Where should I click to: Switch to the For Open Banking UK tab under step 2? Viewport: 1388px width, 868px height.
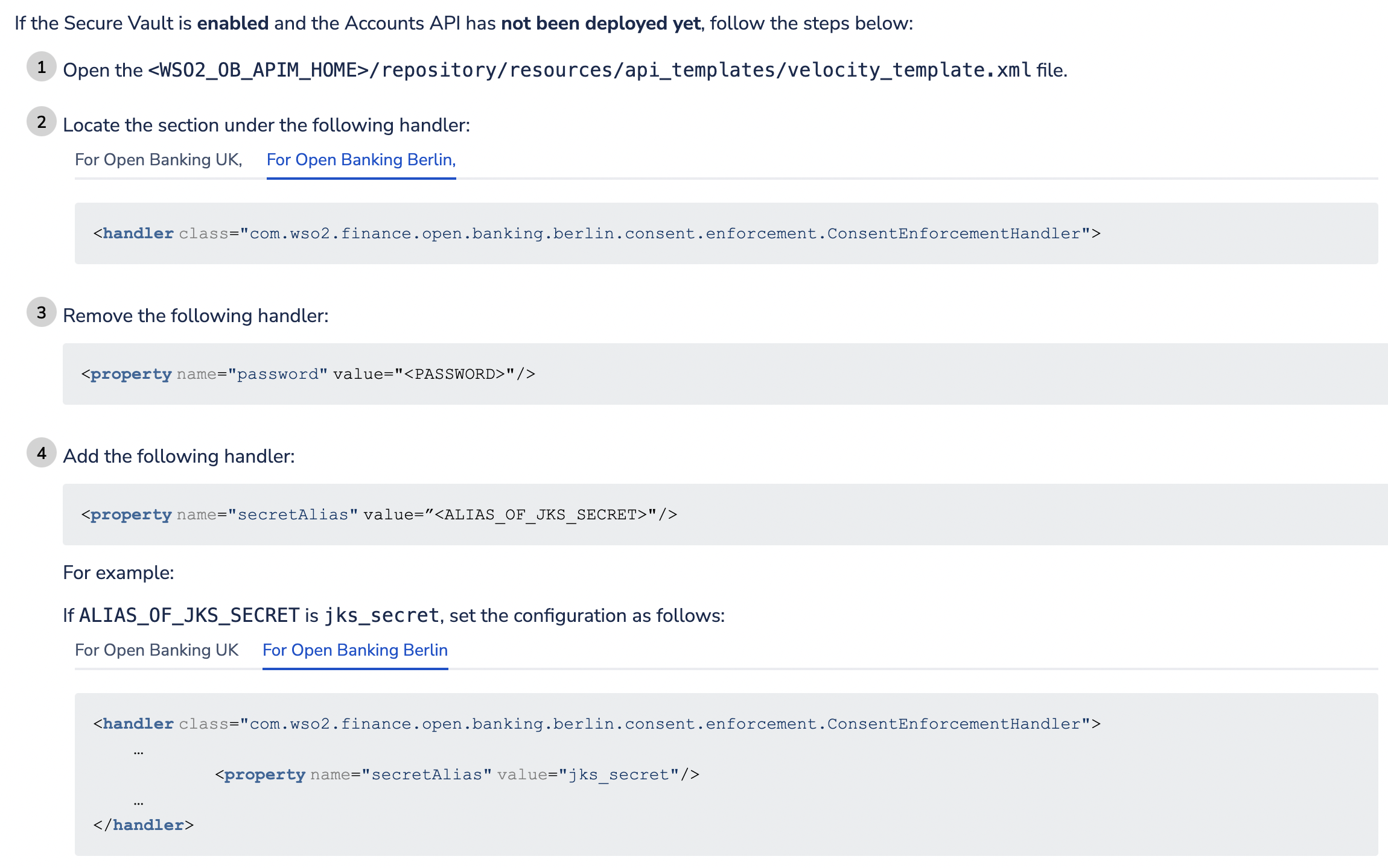159,159
